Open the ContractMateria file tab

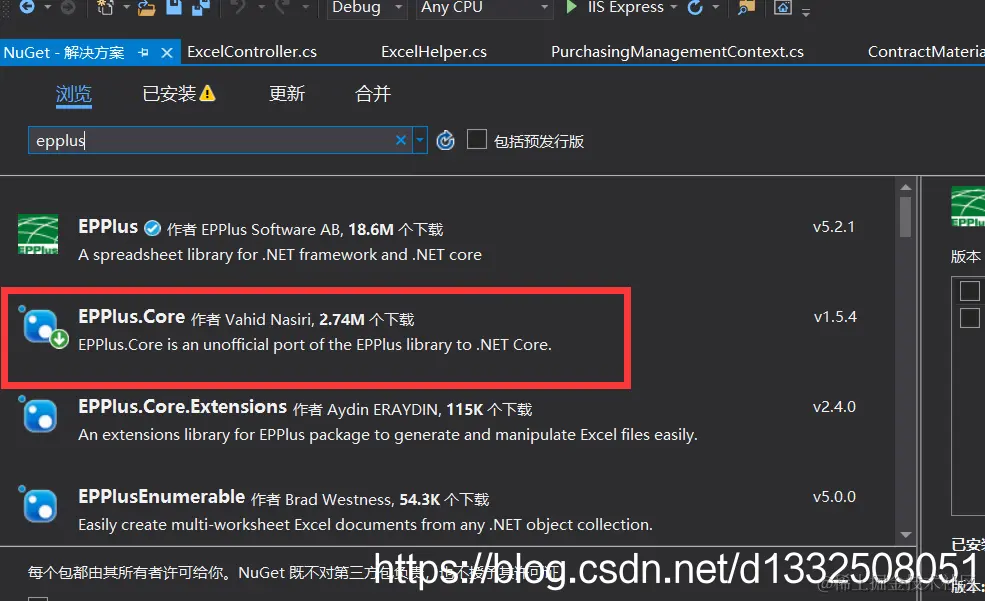coord(925,52)
